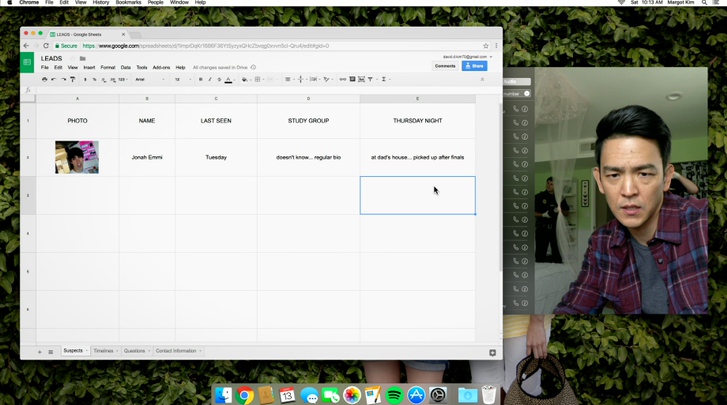The height and width of the screenshot is (405, 727).
Task: Open Spotify from the dock
Action: tap(395, 395)
